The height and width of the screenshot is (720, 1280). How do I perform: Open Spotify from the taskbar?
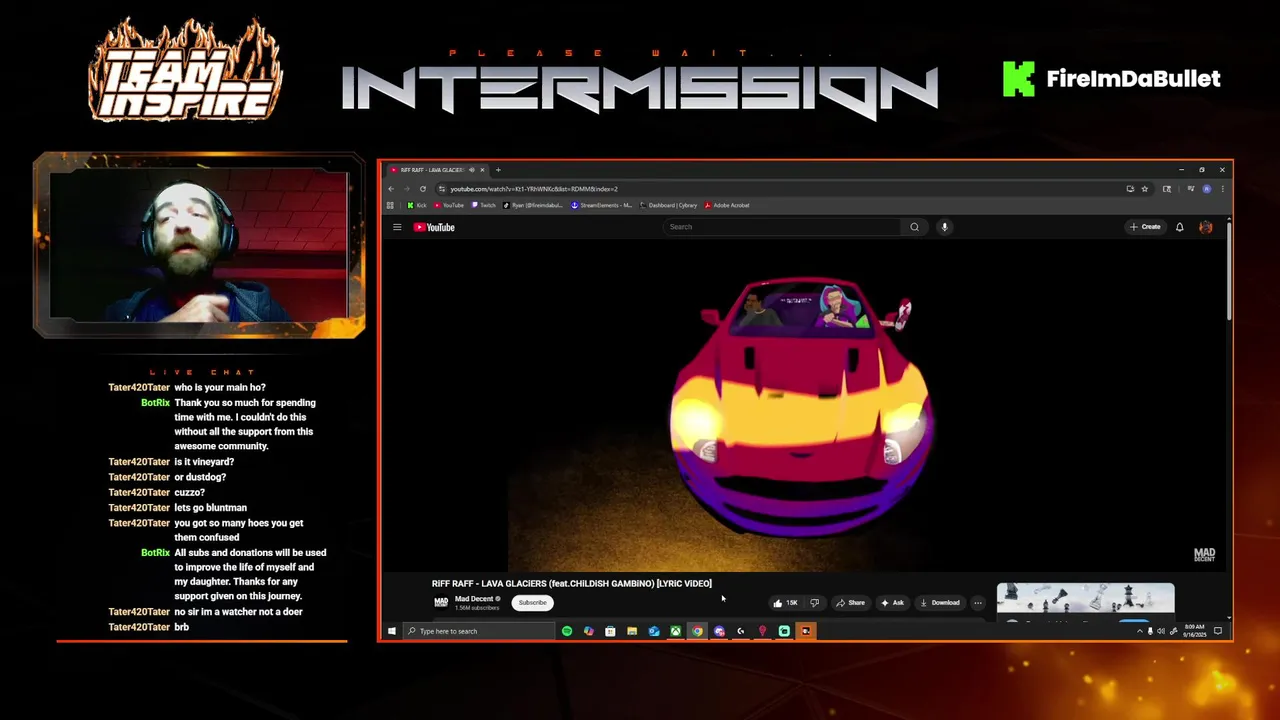tap(567, 631)
